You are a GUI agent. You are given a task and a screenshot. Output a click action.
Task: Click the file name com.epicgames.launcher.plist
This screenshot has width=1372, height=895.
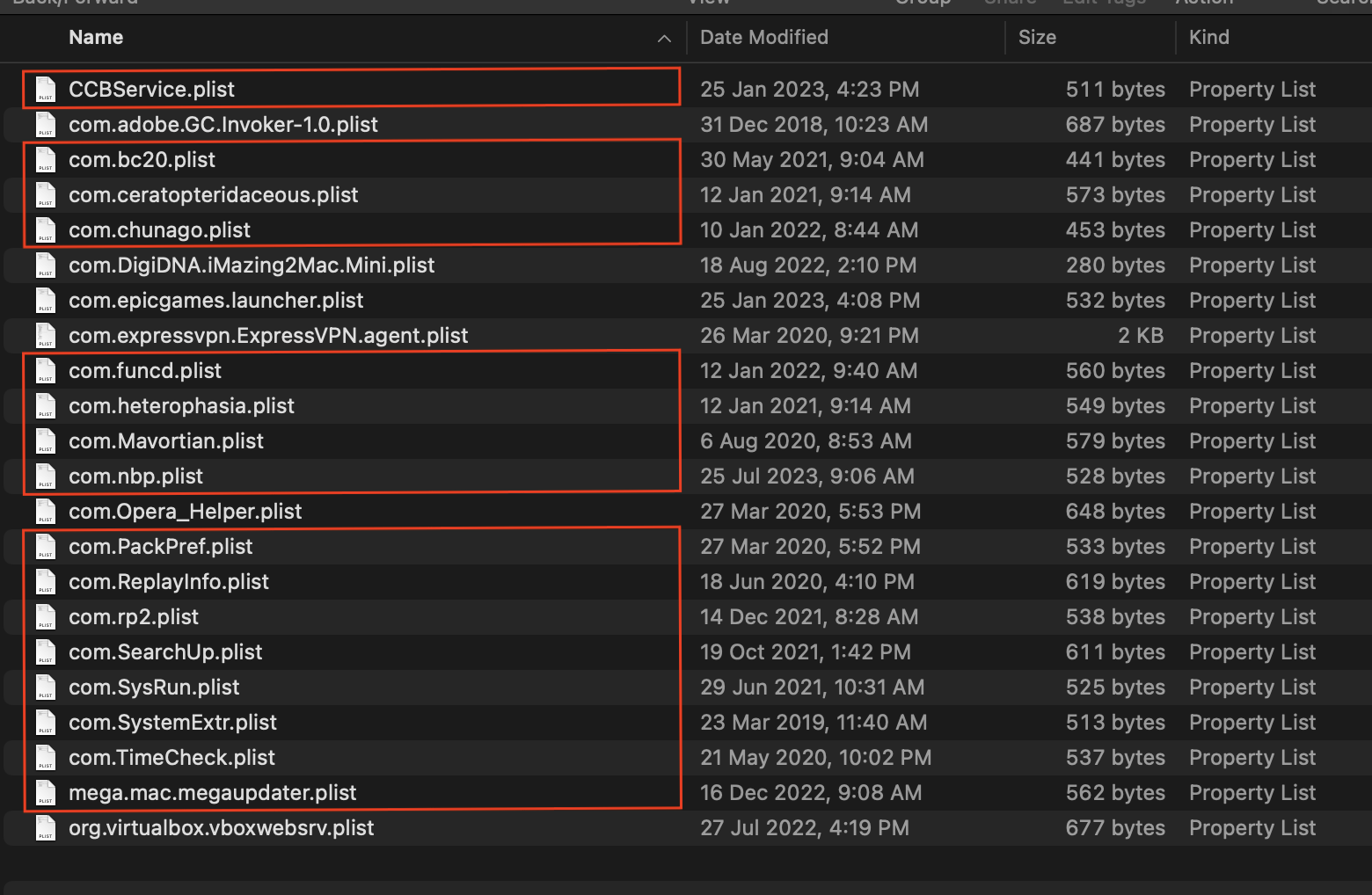[215, 300]
